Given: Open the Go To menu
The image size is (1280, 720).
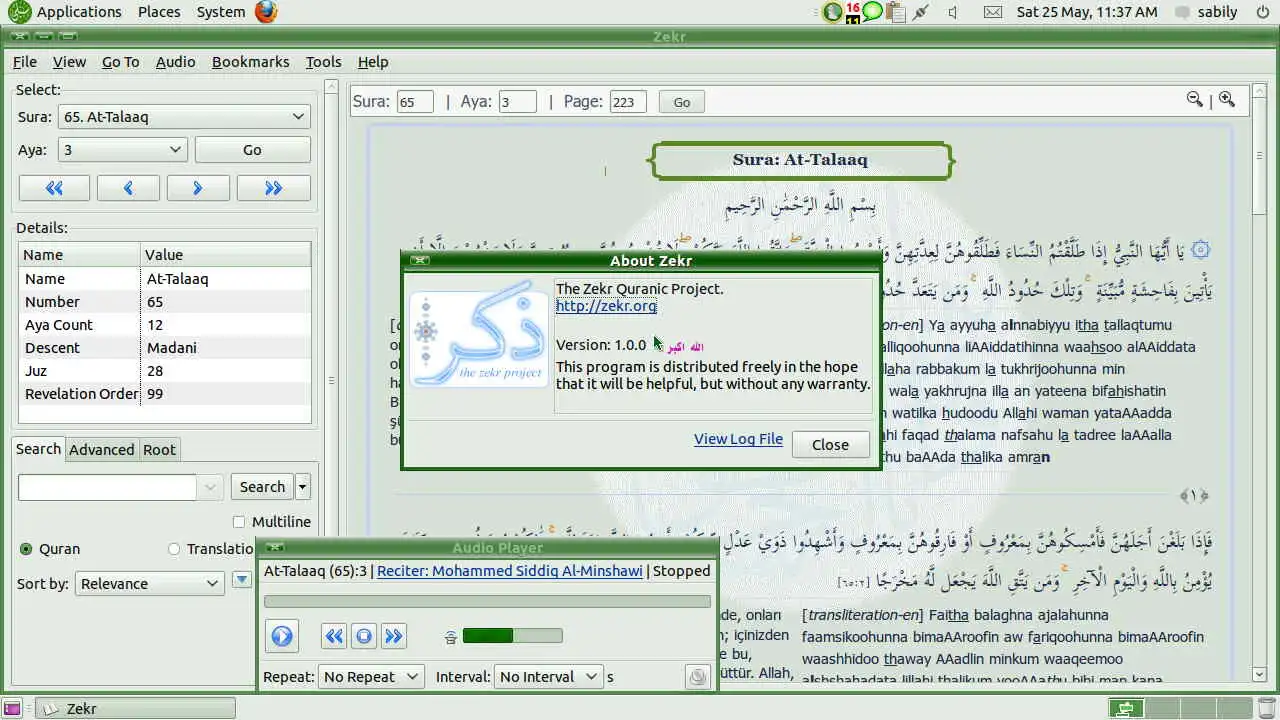Looking at the screenshot, I should tap(120, 62).
